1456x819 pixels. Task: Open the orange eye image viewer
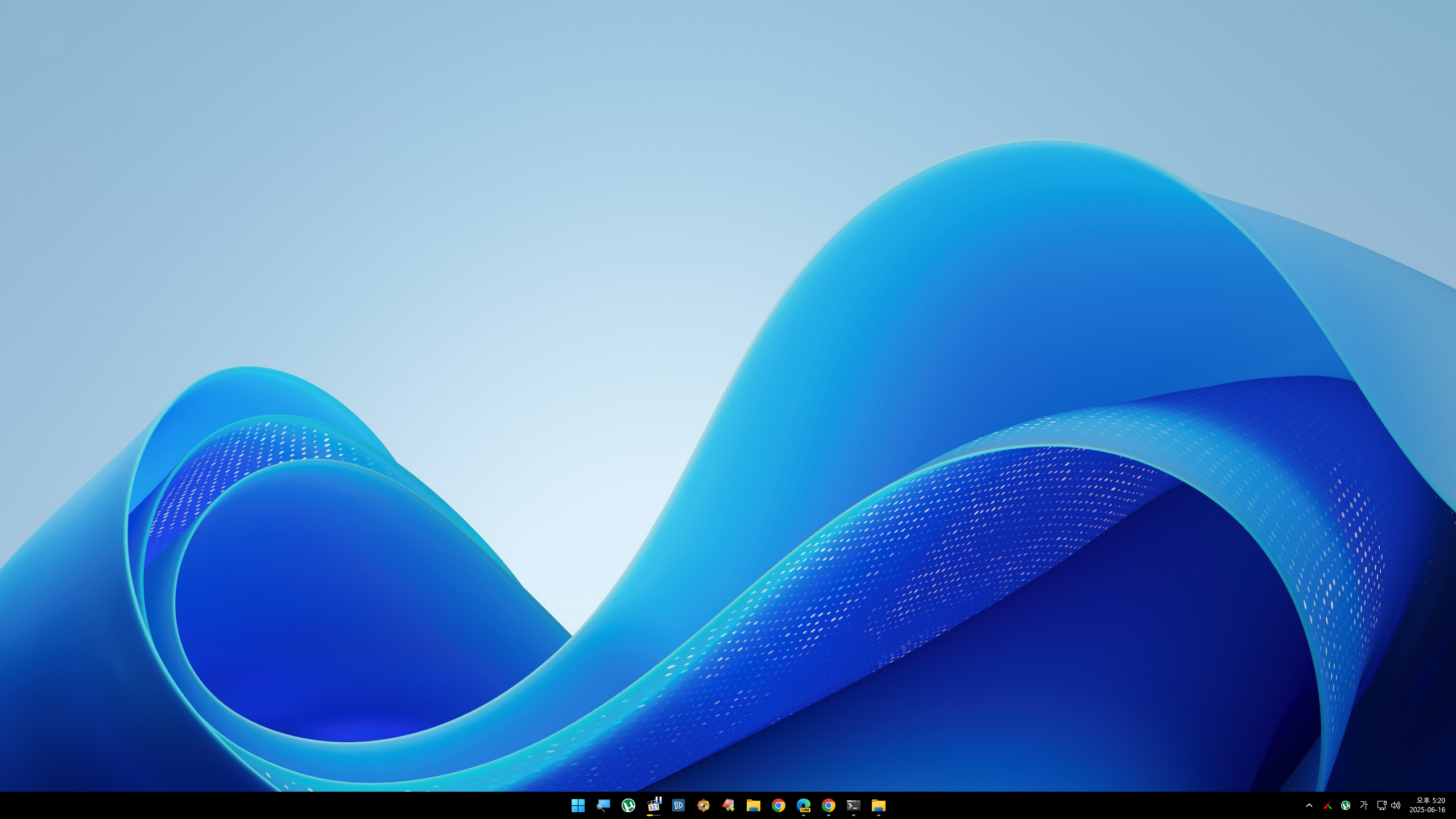(704, 805)
